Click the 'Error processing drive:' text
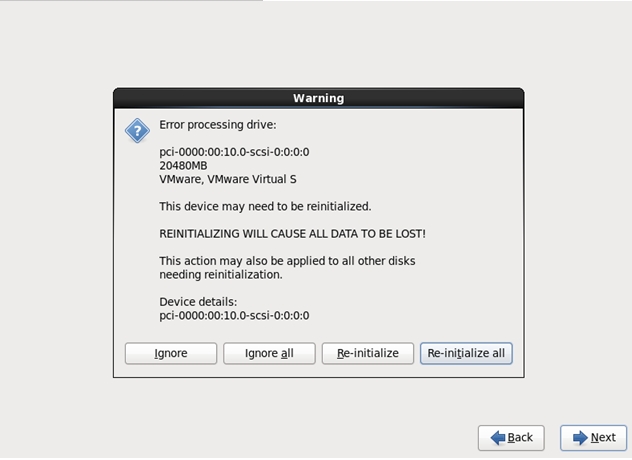The width and height of the screenshot is (632, 460). tap(218, 125)
